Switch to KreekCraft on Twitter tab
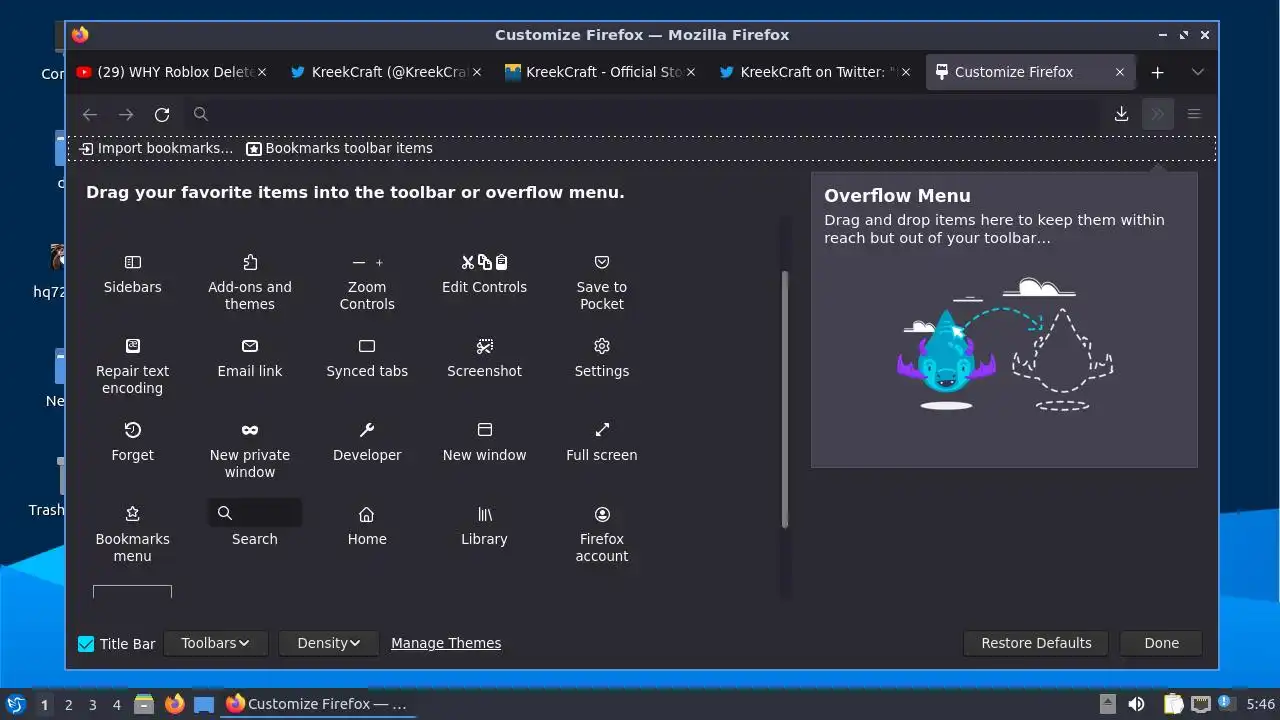The height and width of the screenshot is (720, 1280). [x=814, y=72]
